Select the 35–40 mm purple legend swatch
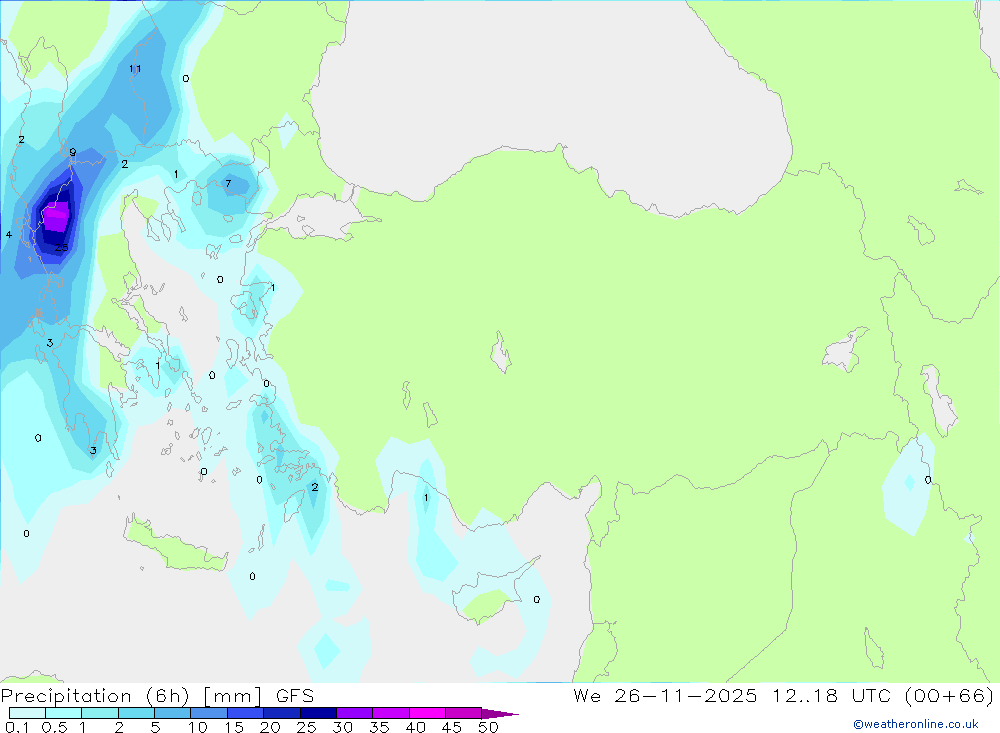This screenshot has width=1000, height=733. pyautogui.click(x=391, y=713)
